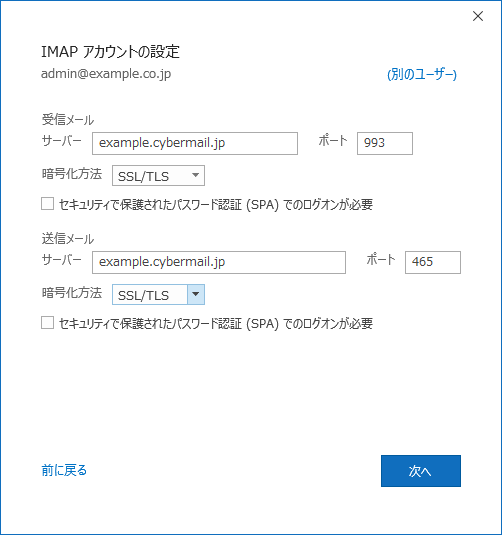Image resolution: width=502 pixels, height=535 pixels.
Task: Click the ポート label beside outgoing port
Action: (x=381, y=260)
